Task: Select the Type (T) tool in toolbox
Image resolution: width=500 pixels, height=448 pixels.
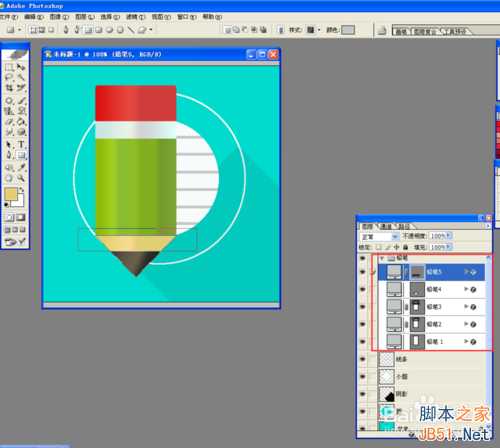Action: (x=21, y=144)
